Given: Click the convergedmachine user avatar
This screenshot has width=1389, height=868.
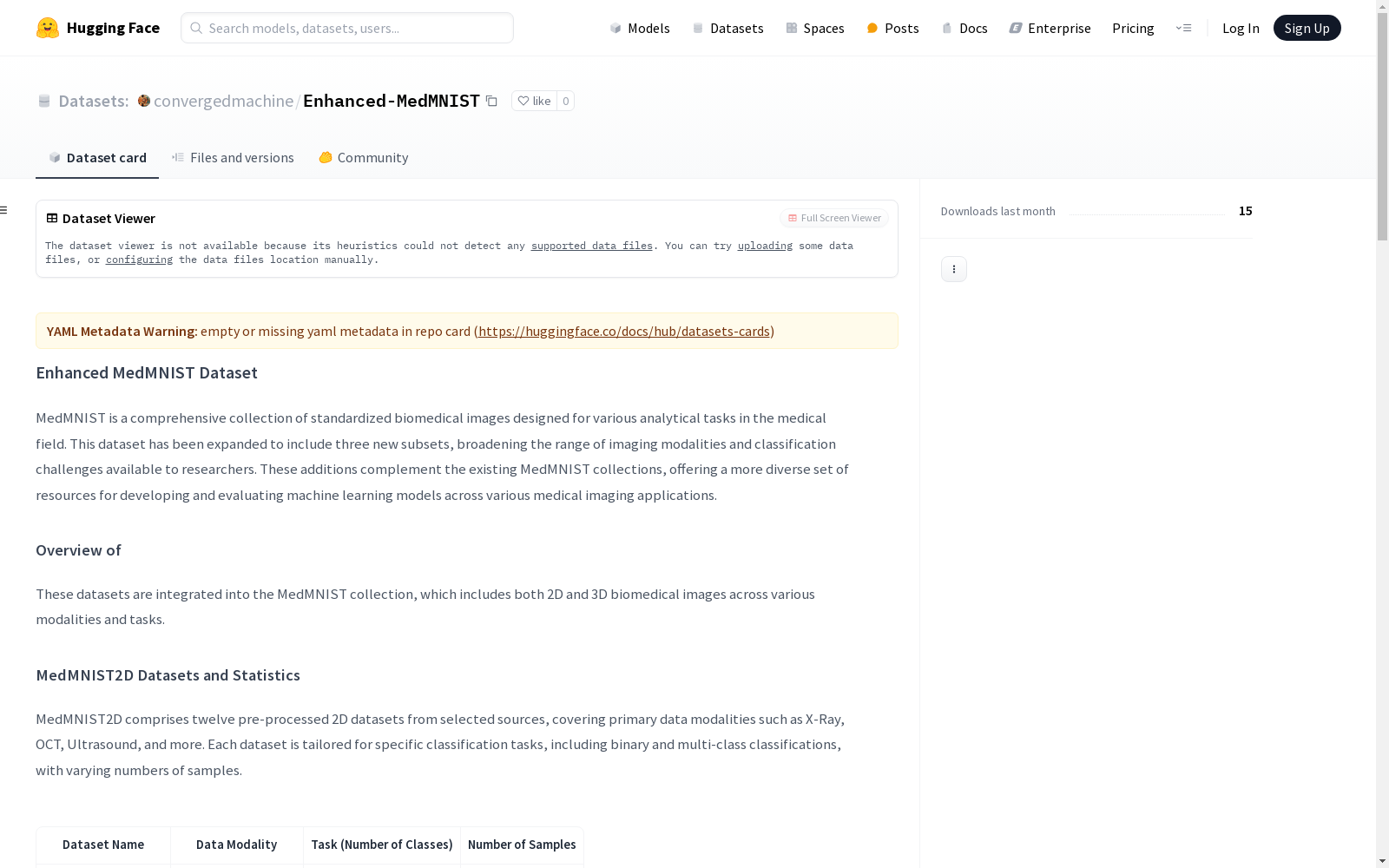Looking at the screenshot, I should [x=144, y=101].
